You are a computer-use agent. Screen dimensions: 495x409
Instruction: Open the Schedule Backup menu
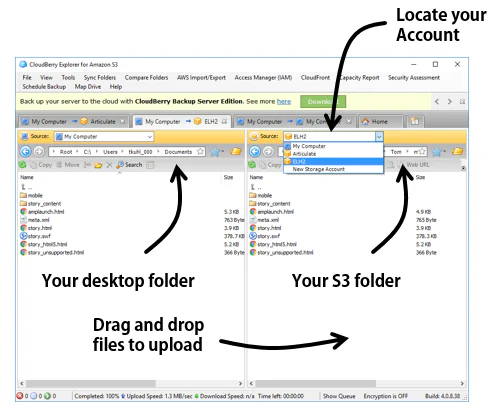[44, 87]
